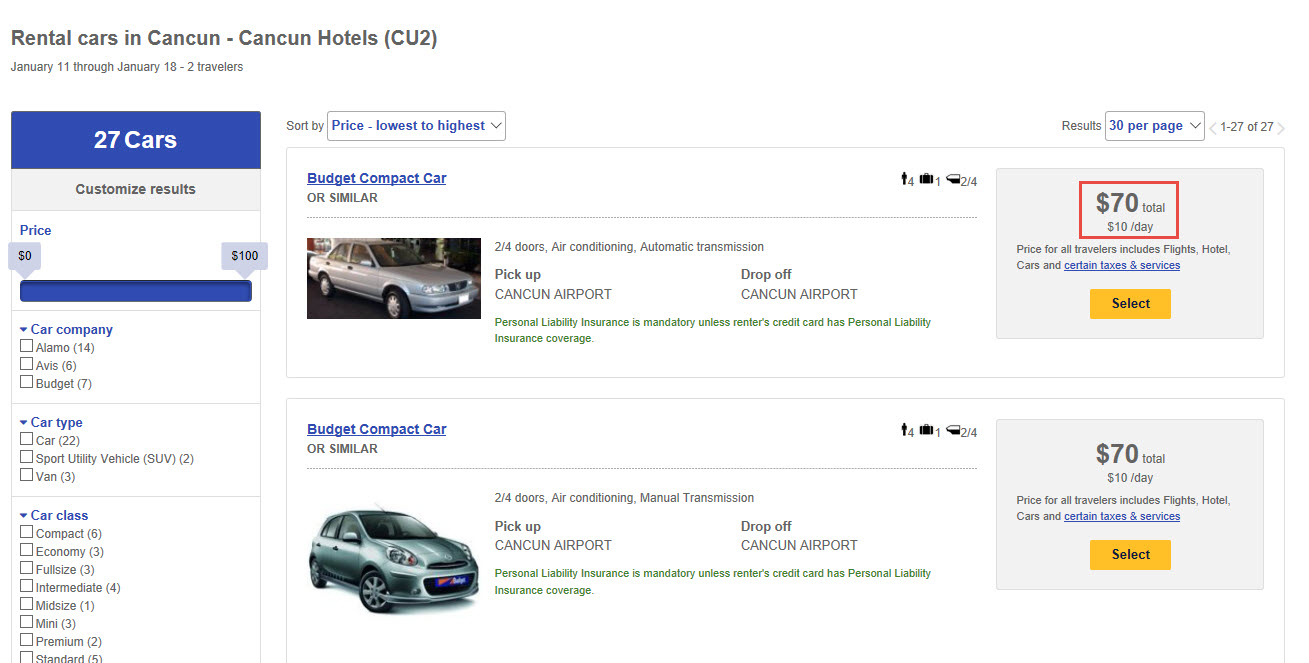Viewport: 1309px width, 663px height.
Task: Click passenger capacity icon on manual transmission card
Action: [905, 430]
